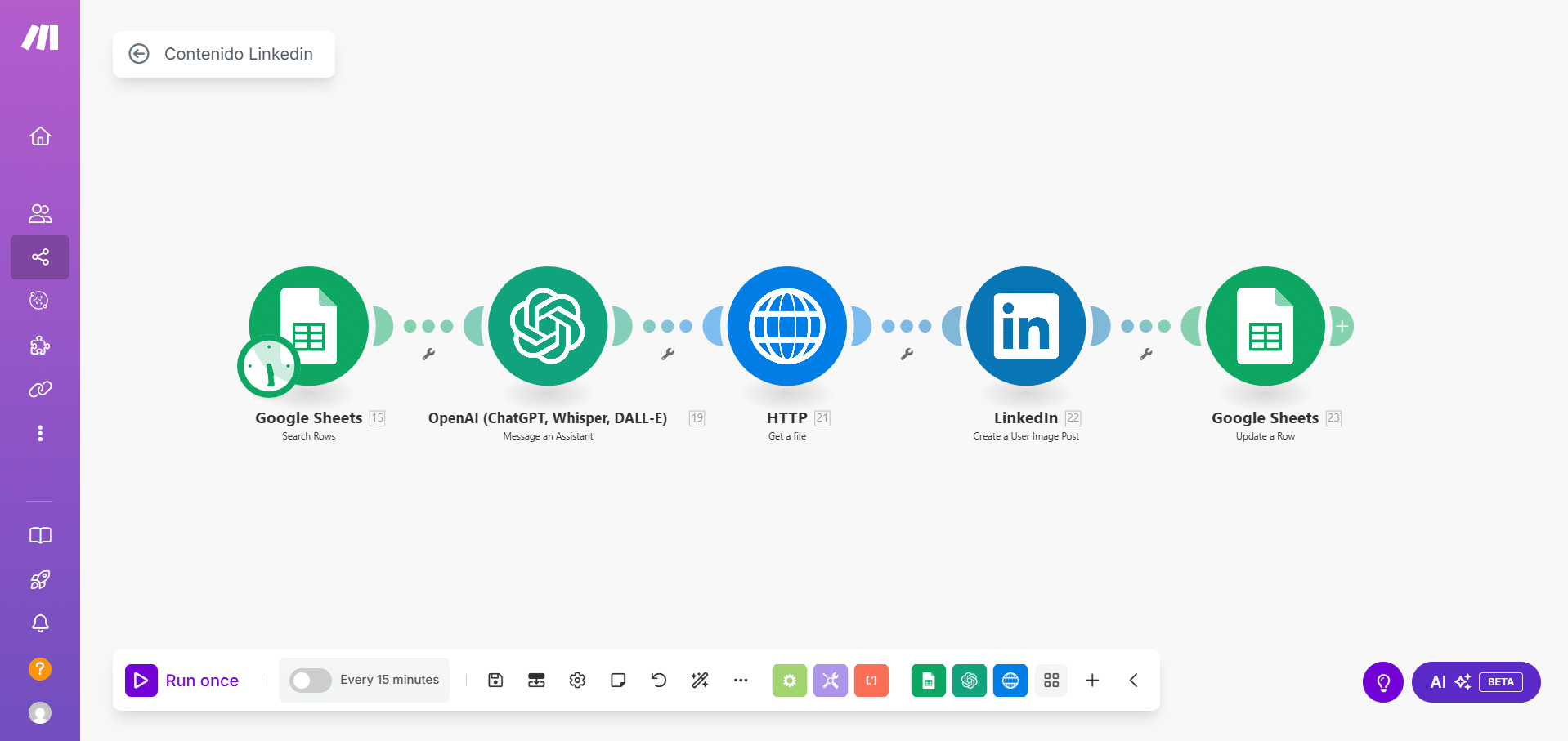Go to the Home page icon
The width and height of the screenshot is (1568, 741).
pyautogui.click(x=40, y=136)
